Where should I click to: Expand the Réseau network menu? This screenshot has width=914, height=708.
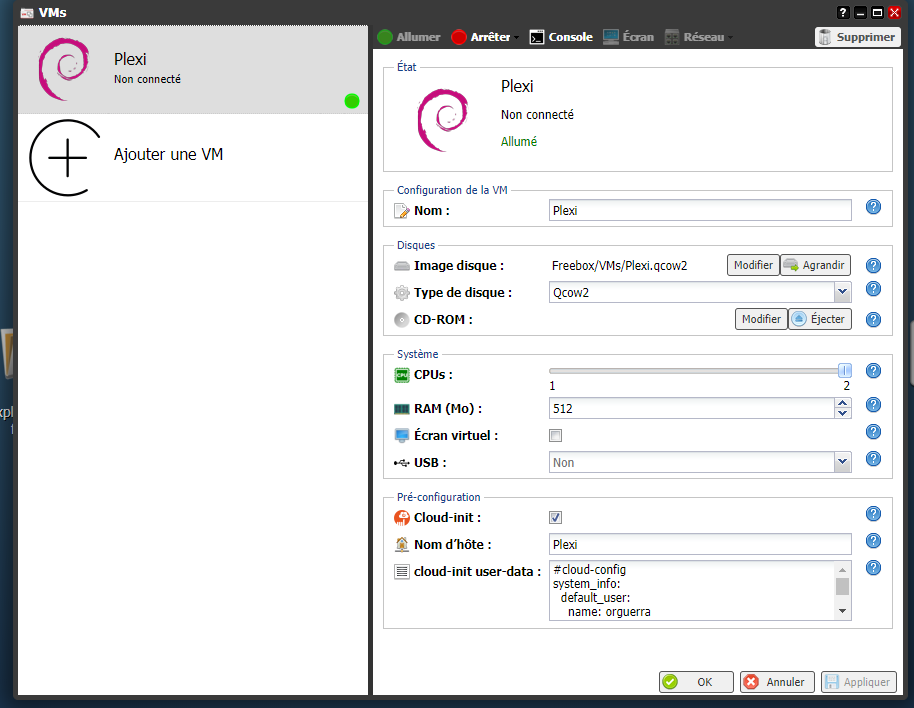(698, 37)
